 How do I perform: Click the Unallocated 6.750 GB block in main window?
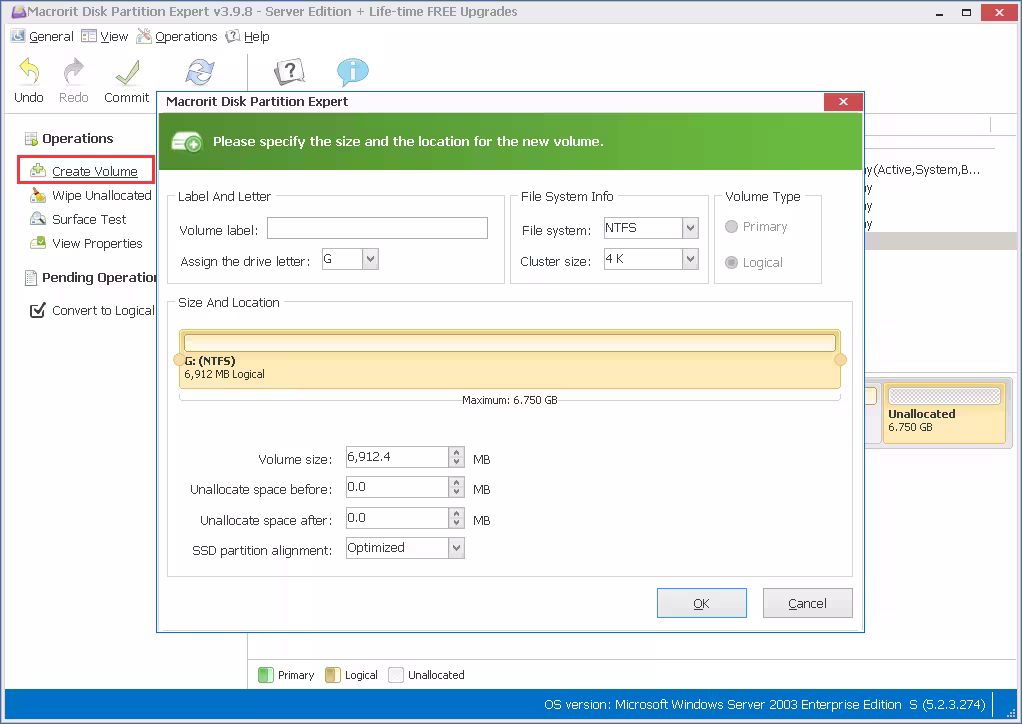point(944,413)
